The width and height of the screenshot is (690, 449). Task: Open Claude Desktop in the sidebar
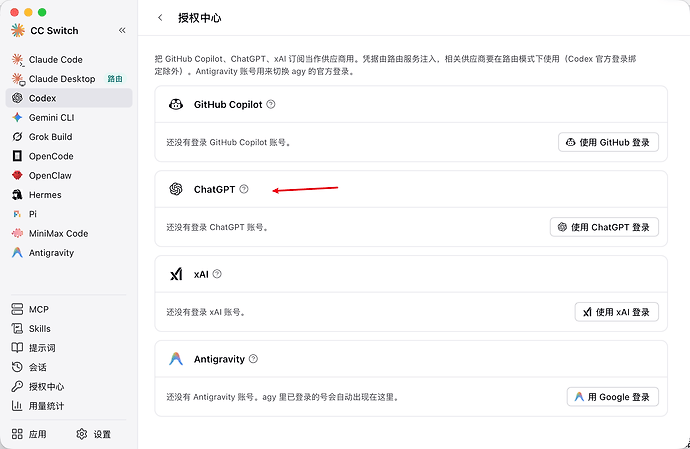pos(69,79)
